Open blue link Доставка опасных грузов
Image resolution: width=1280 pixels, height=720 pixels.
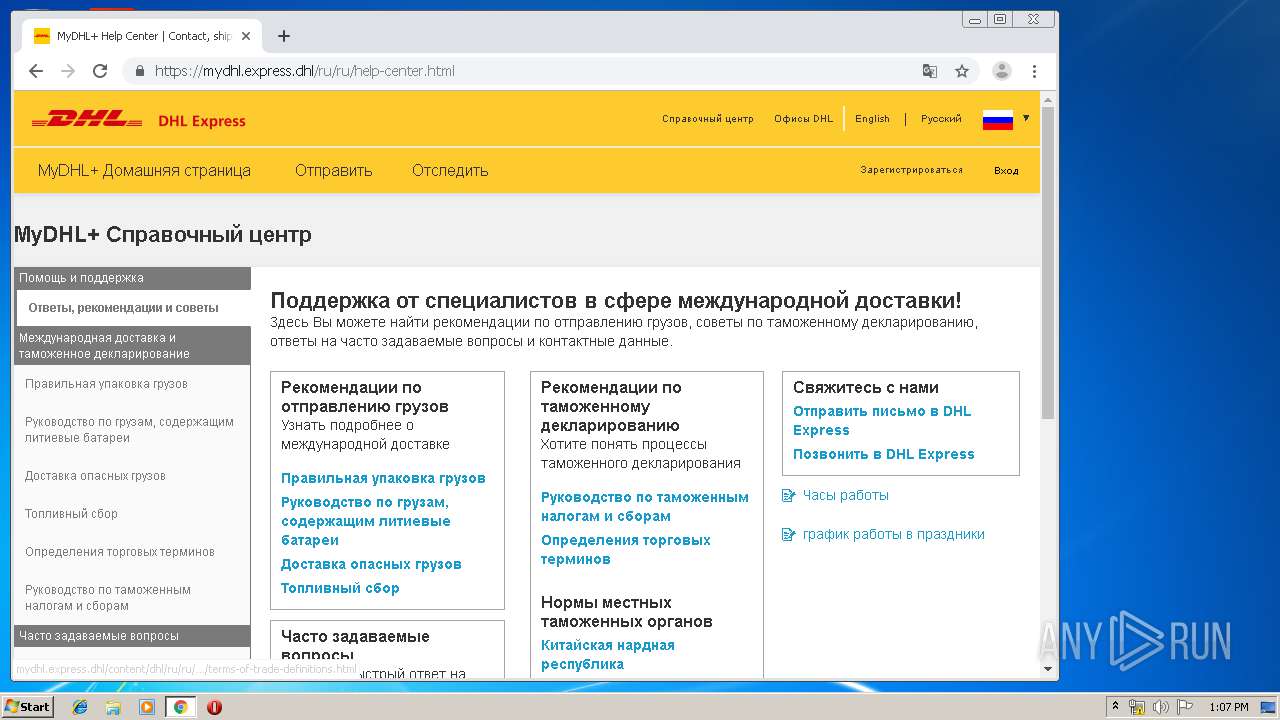(x=371, y=564)
